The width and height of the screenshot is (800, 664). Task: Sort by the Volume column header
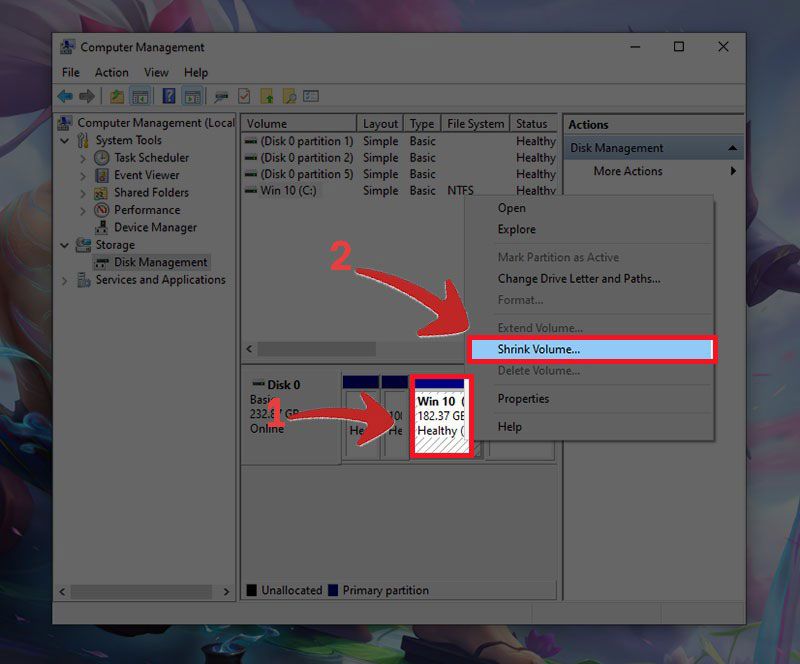point(298,124)
